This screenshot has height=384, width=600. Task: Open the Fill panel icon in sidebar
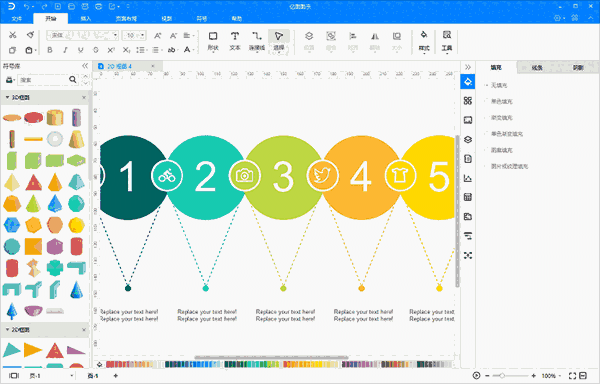point(468,81)
